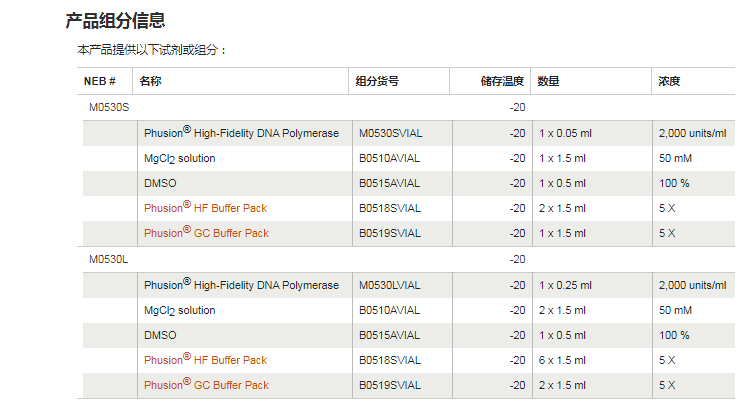Select the 2 x 1.5 ml cell of M0530S HF Buffer Pack
This screenshot has width=752, height=403.
tap(562, 208)
